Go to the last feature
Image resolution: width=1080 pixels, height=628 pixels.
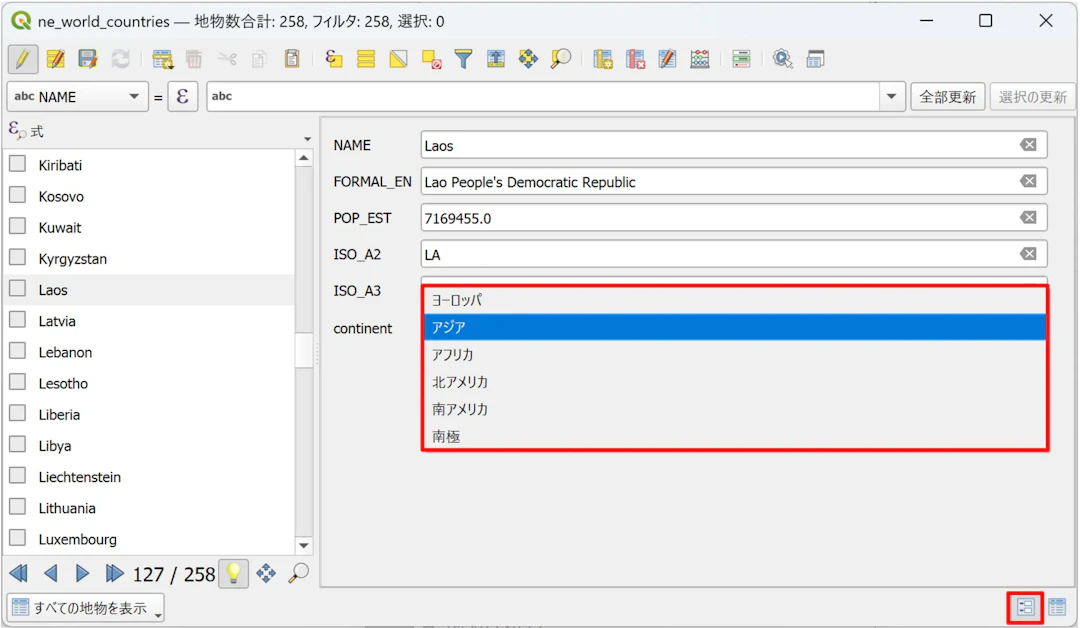pyautogui.click(x=114, y=573)
